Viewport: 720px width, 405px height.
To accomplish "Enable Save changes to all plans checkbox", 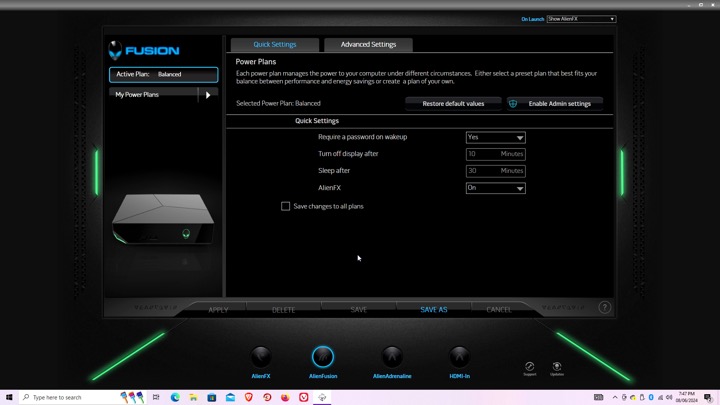I will pyautogui.click(x=286, y=206).
